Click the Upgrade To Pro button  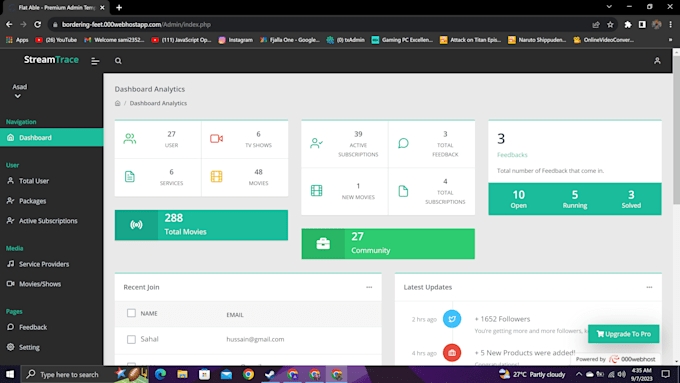click(x=623, y=334)
